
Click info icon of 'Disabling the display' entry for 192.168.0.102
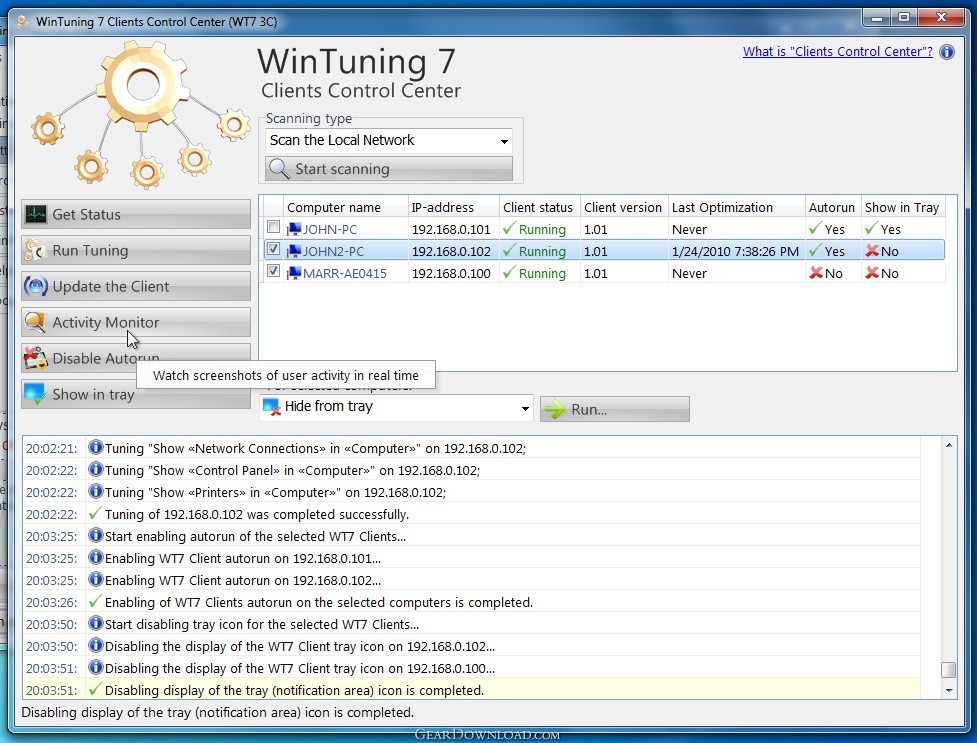click(95, 646)
